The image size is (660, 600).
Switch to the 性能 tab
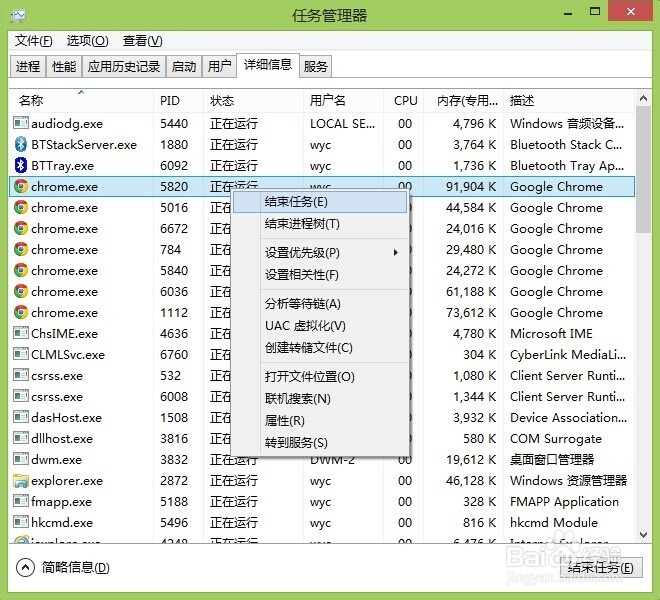(x=64, y=67)
